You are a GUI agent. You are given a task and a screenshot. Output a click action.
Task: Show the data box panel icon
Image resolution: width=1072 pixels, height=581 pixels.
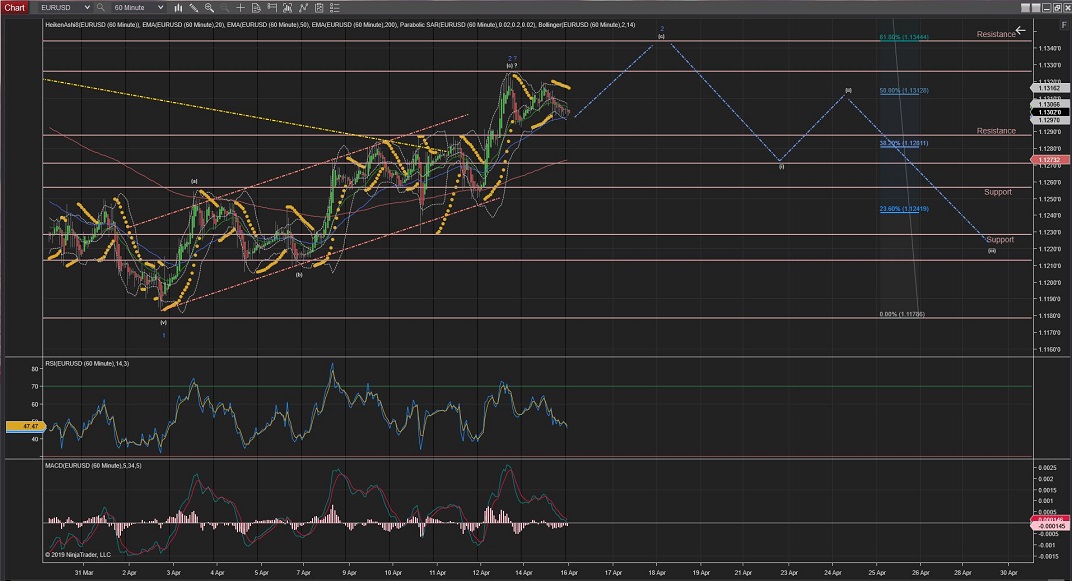tap(256, 7)
